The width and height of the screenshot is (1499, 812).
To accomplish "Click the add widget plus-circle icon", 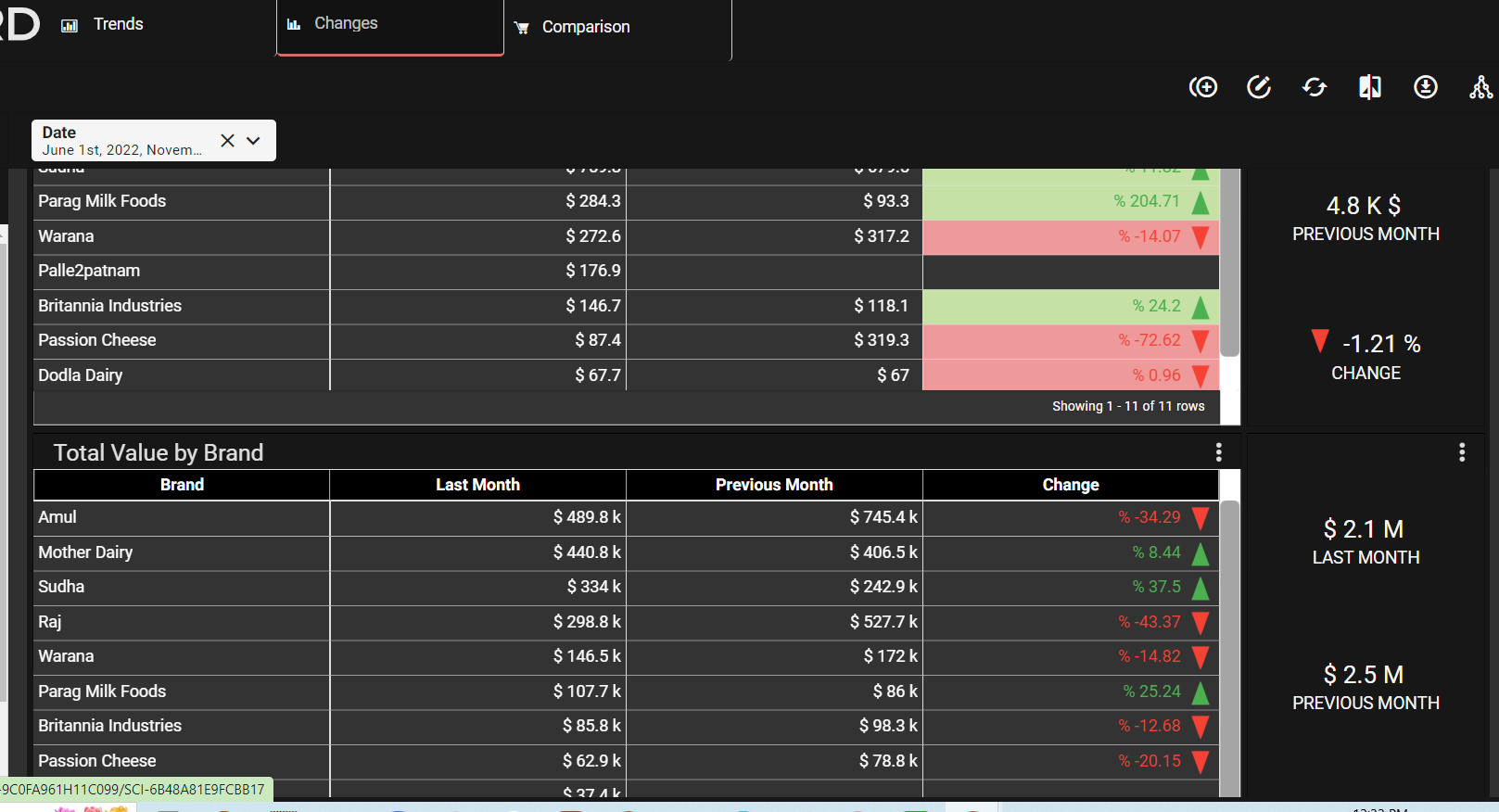I will 1203,87.
